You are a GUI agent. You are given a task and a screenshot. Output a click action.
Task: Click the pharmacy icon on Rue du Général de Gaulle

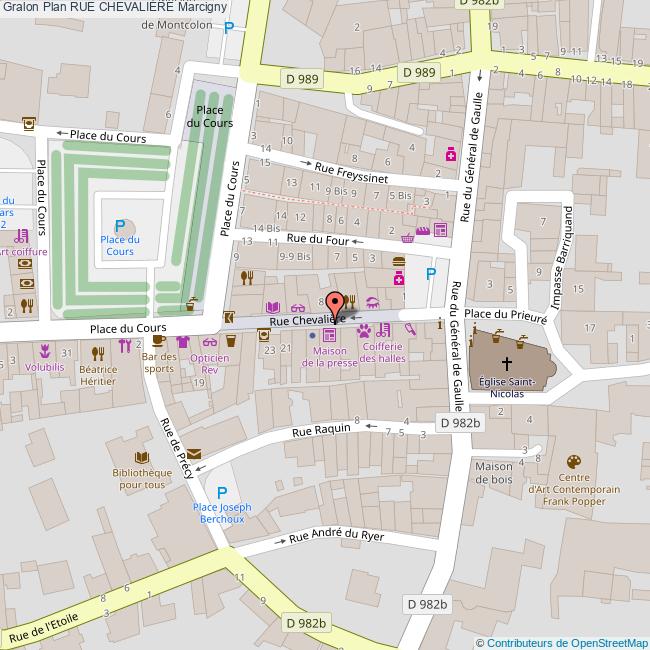(452, 154)
